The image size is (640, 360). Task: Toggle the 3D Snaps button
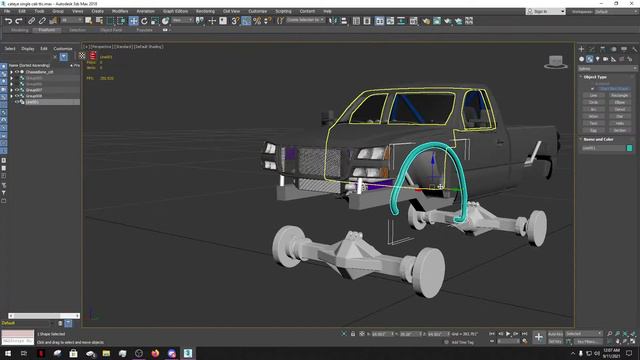[235, 21]
